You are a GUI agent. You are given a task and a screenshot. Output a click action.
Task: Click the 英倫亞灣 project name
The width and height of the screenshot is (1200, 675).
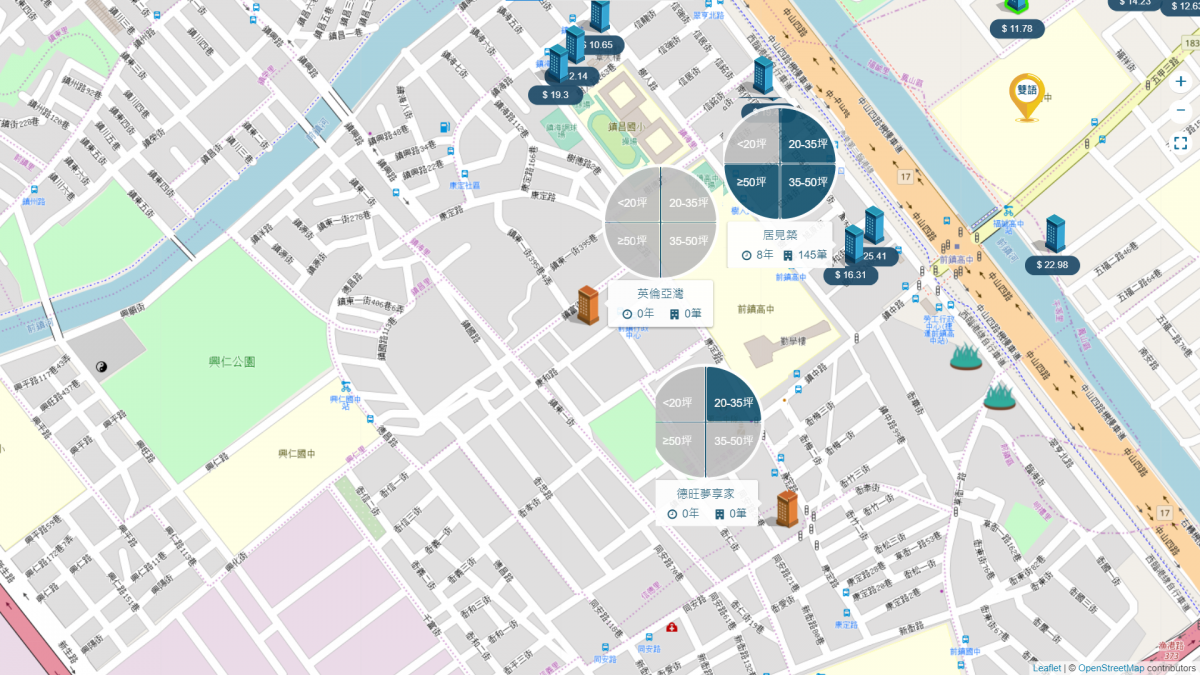tap(660, 294)
